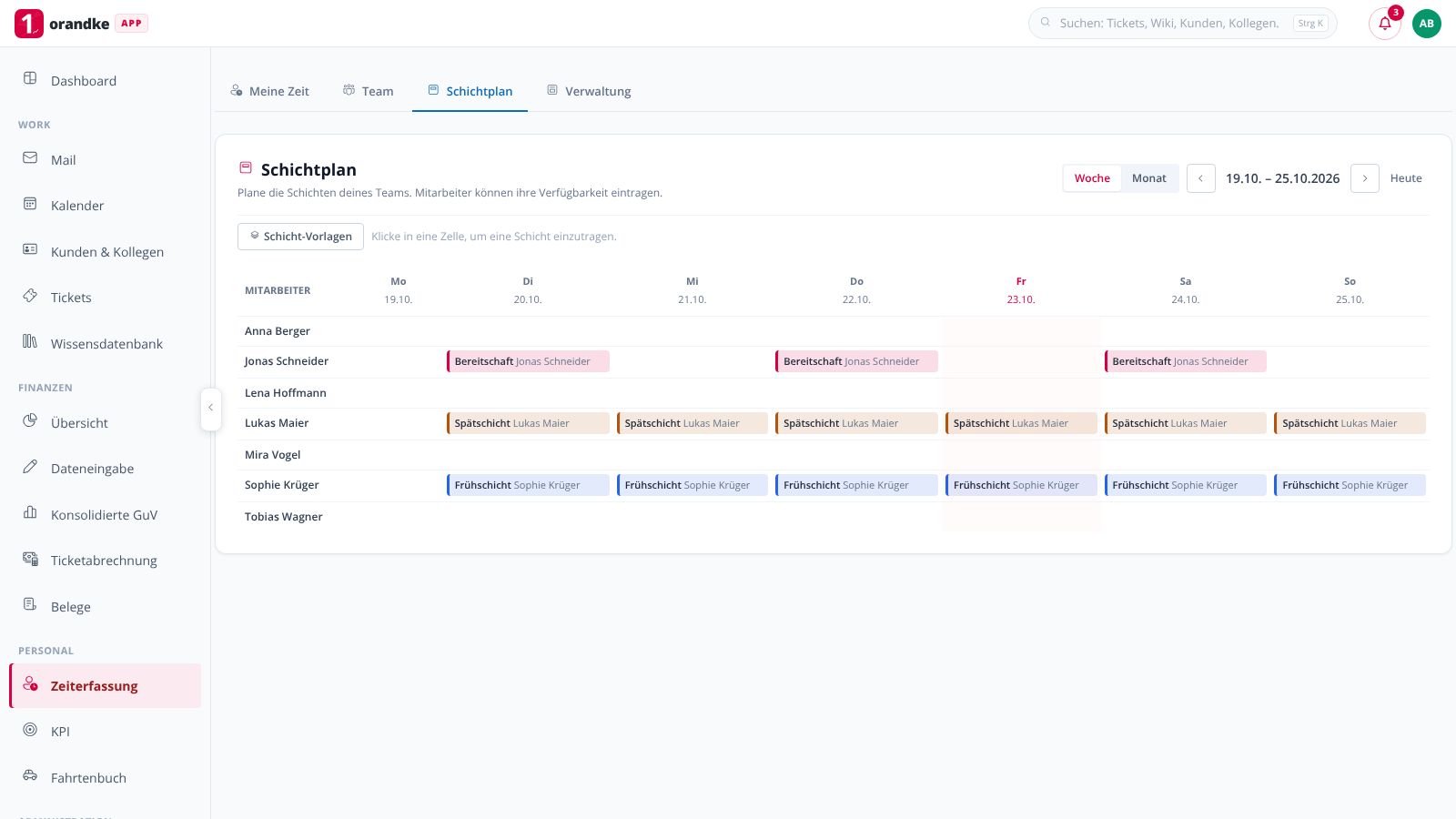This screenshot has height=819, width=1456.
Task: Open the Mail section
Action: [106, 160]
